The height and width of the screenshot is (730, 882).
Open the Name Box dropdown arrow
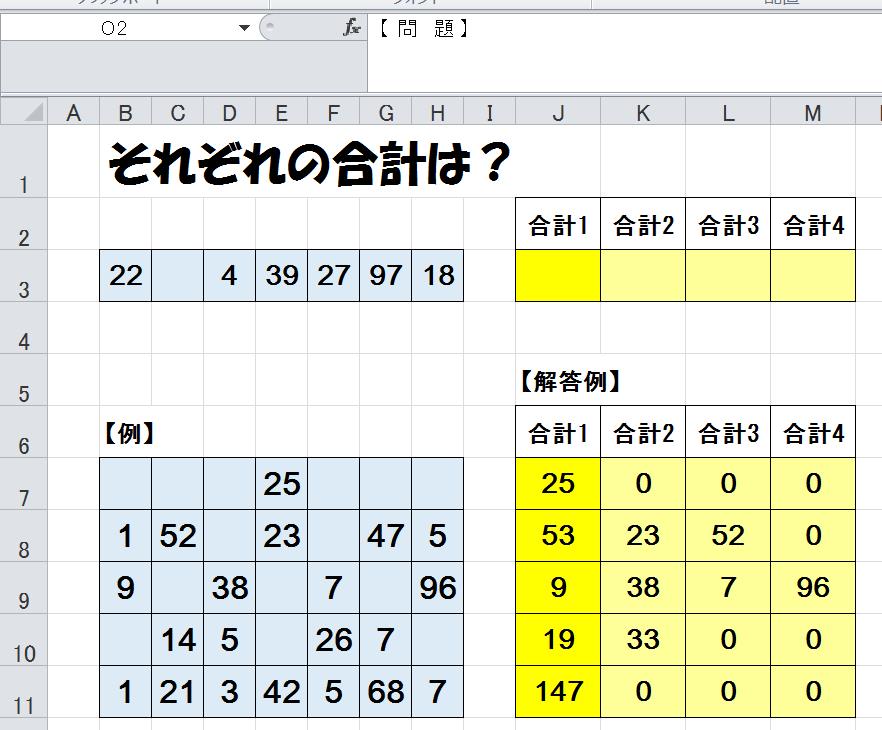coord(244,28)
